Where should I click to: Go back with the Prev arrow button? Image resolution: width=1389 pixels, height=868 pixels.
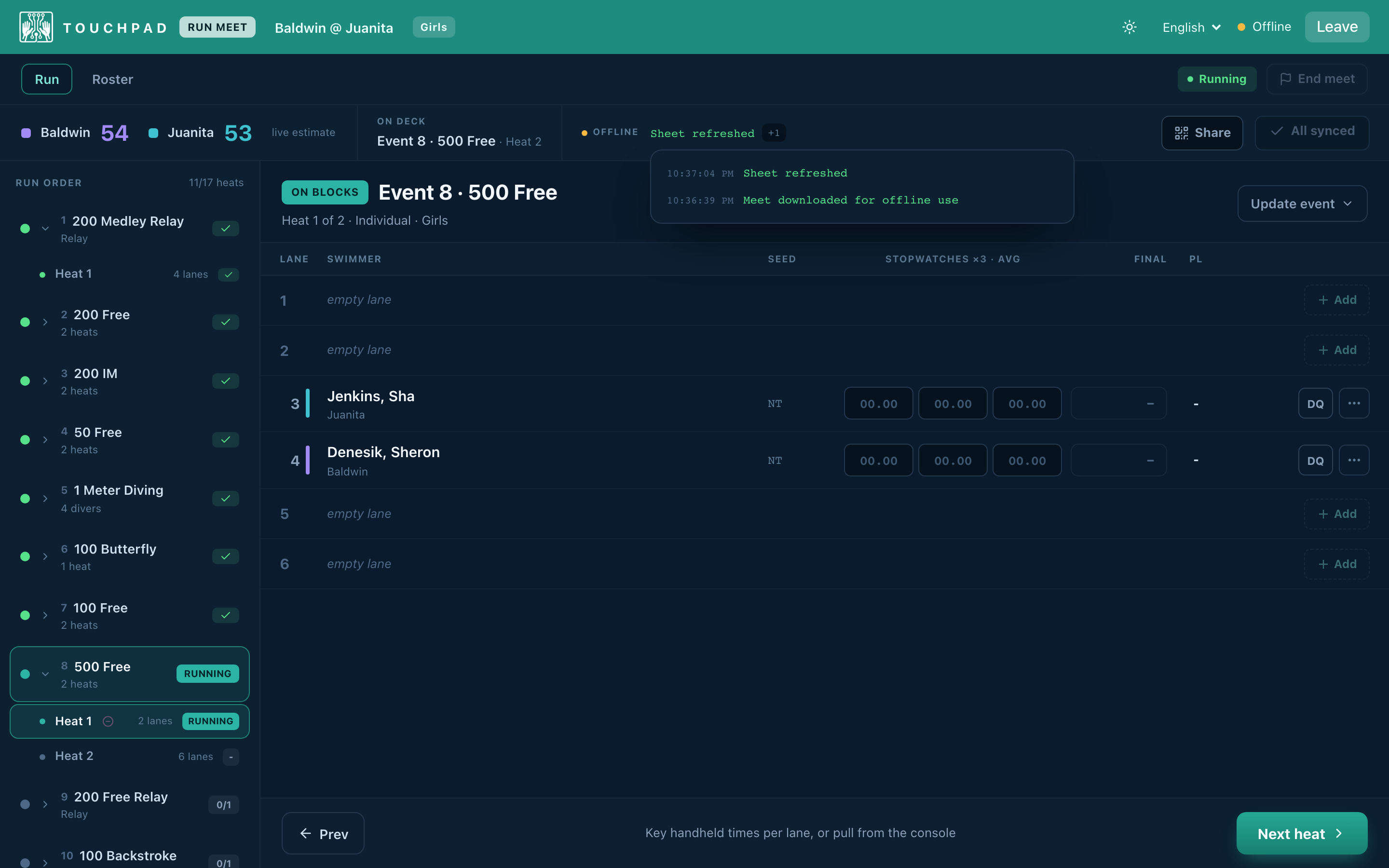323,833
